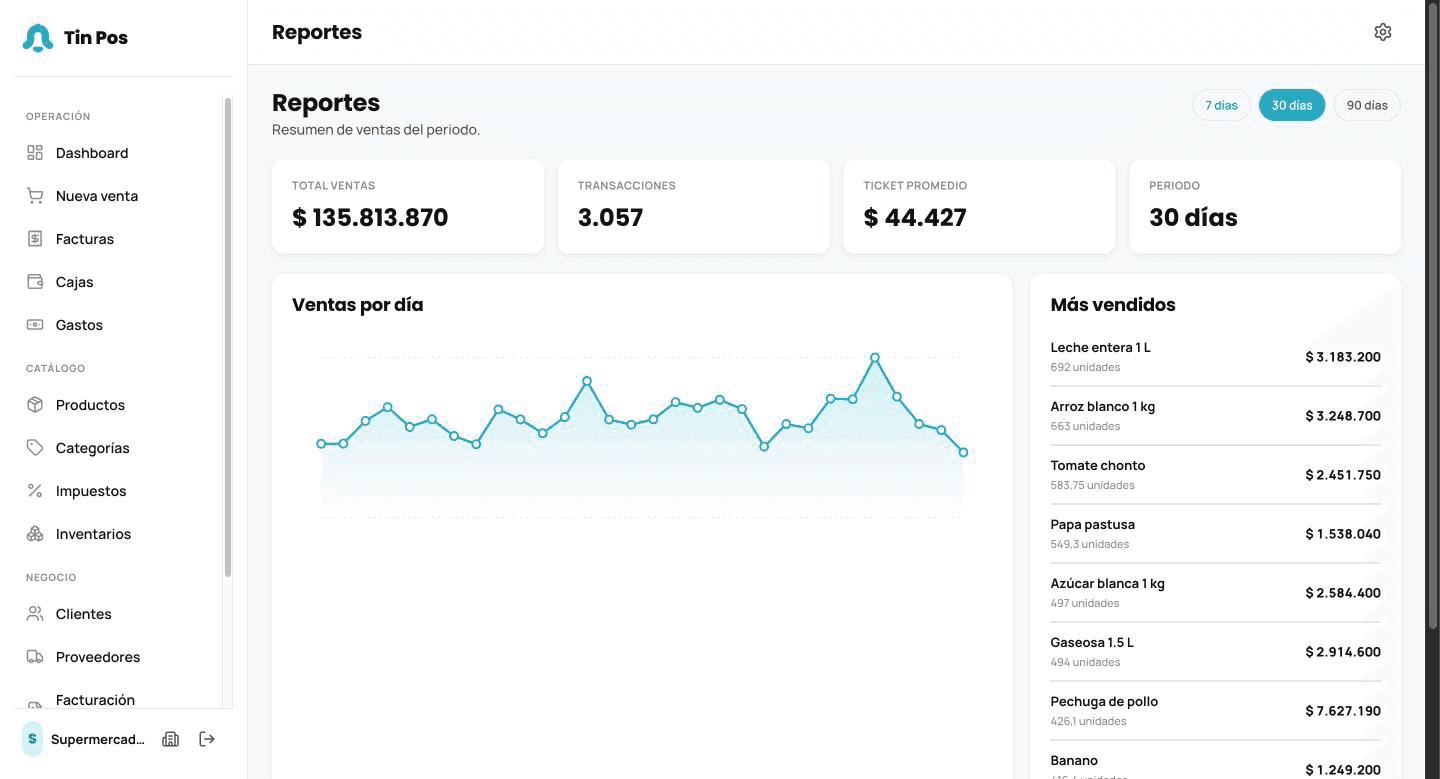Click the Total Ventas $ 135.813.870 card
Viewport: 1440px width, 779px height.
click(408, 207)
